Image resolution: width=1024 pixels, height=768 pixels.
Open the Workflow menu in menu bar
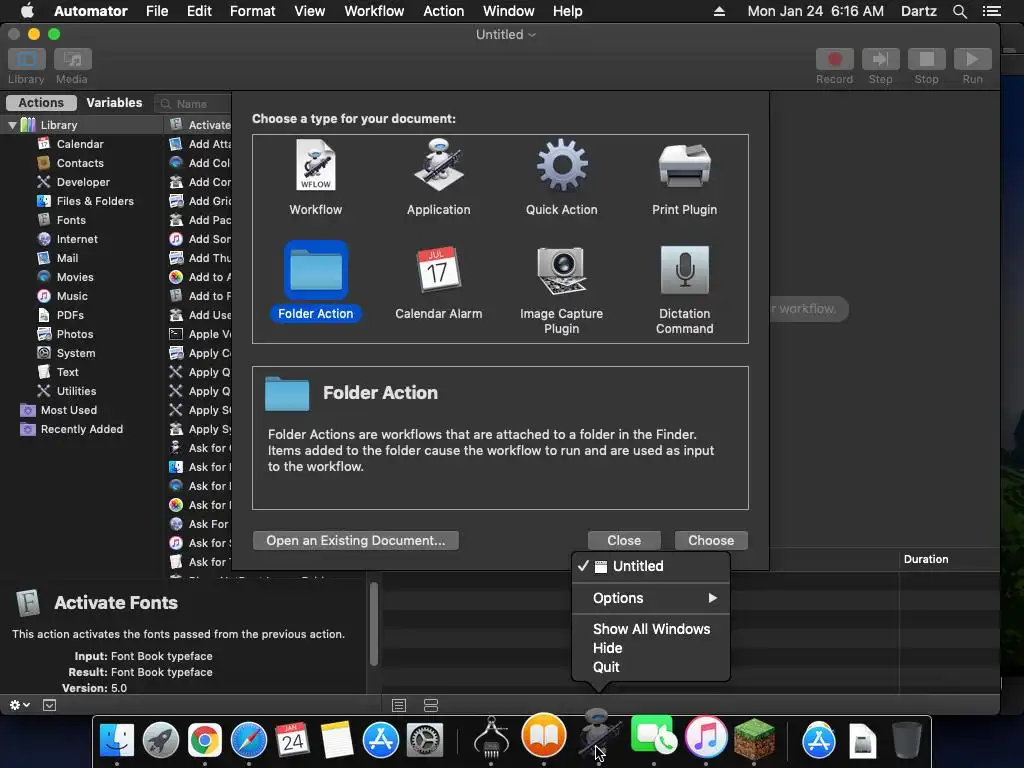pyautogui.click(x=374, y=11)
